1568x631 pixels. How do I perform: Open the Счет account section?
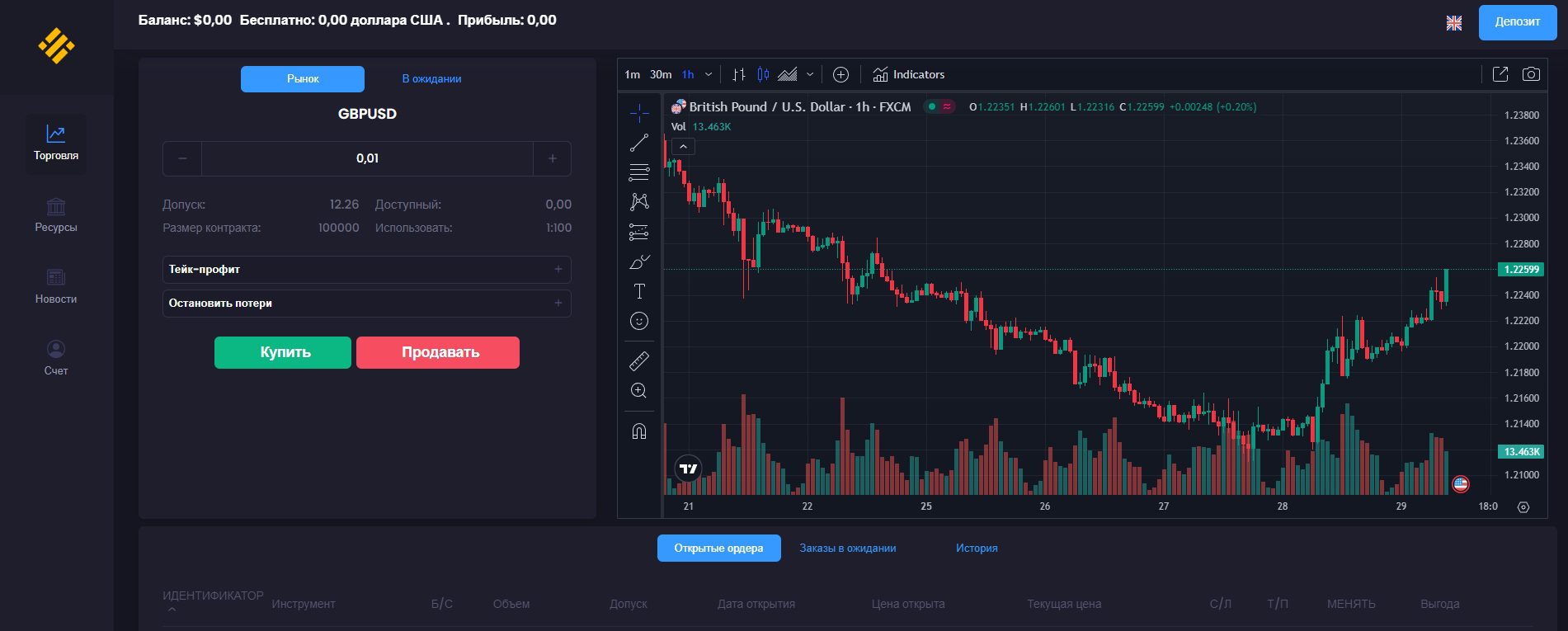click(56, 359)
